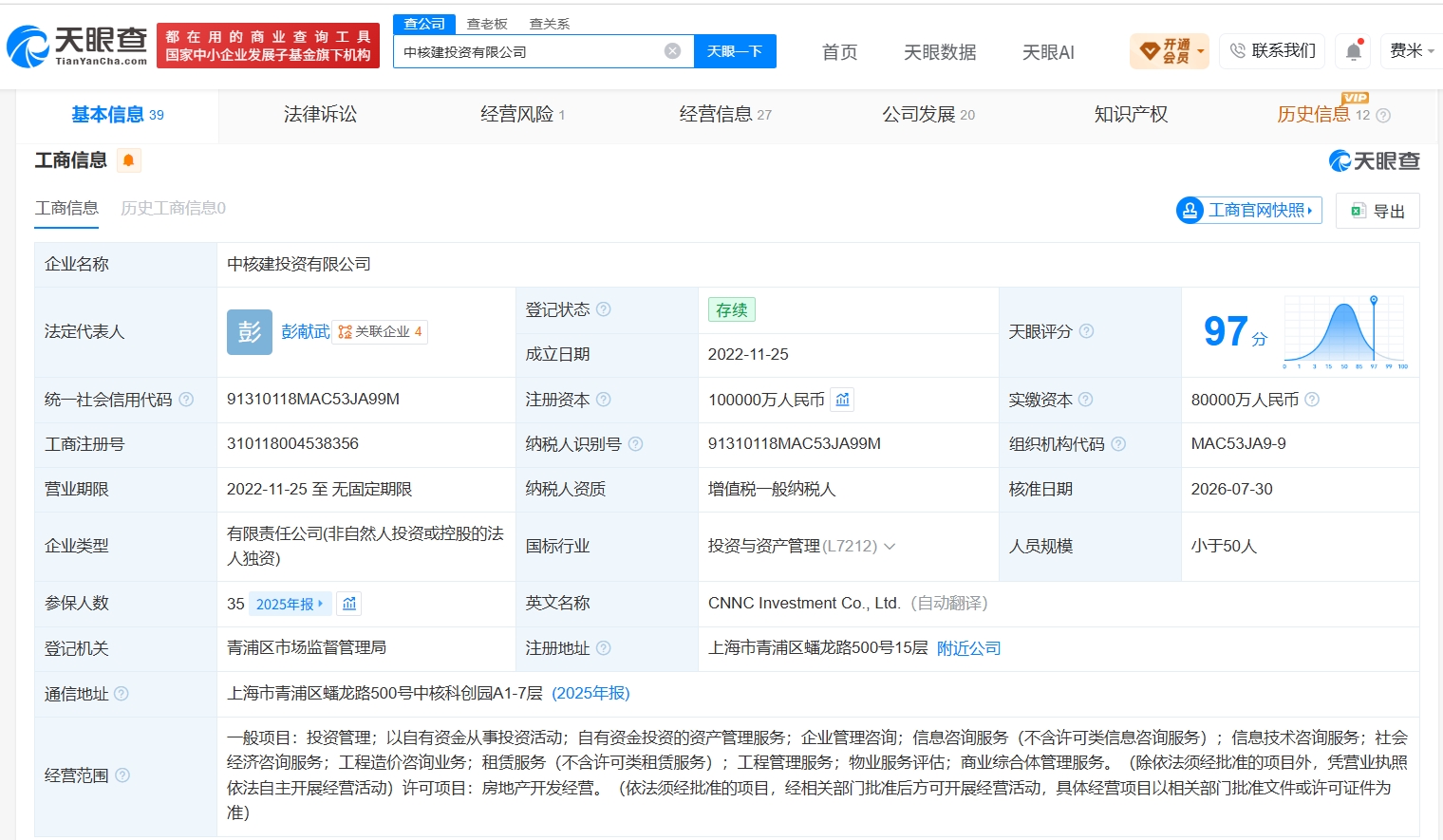The height and width of the screenshot is (840, 1443).
Task: Expand 工商官网快照 snapshot
Action: click(1249, 210)
